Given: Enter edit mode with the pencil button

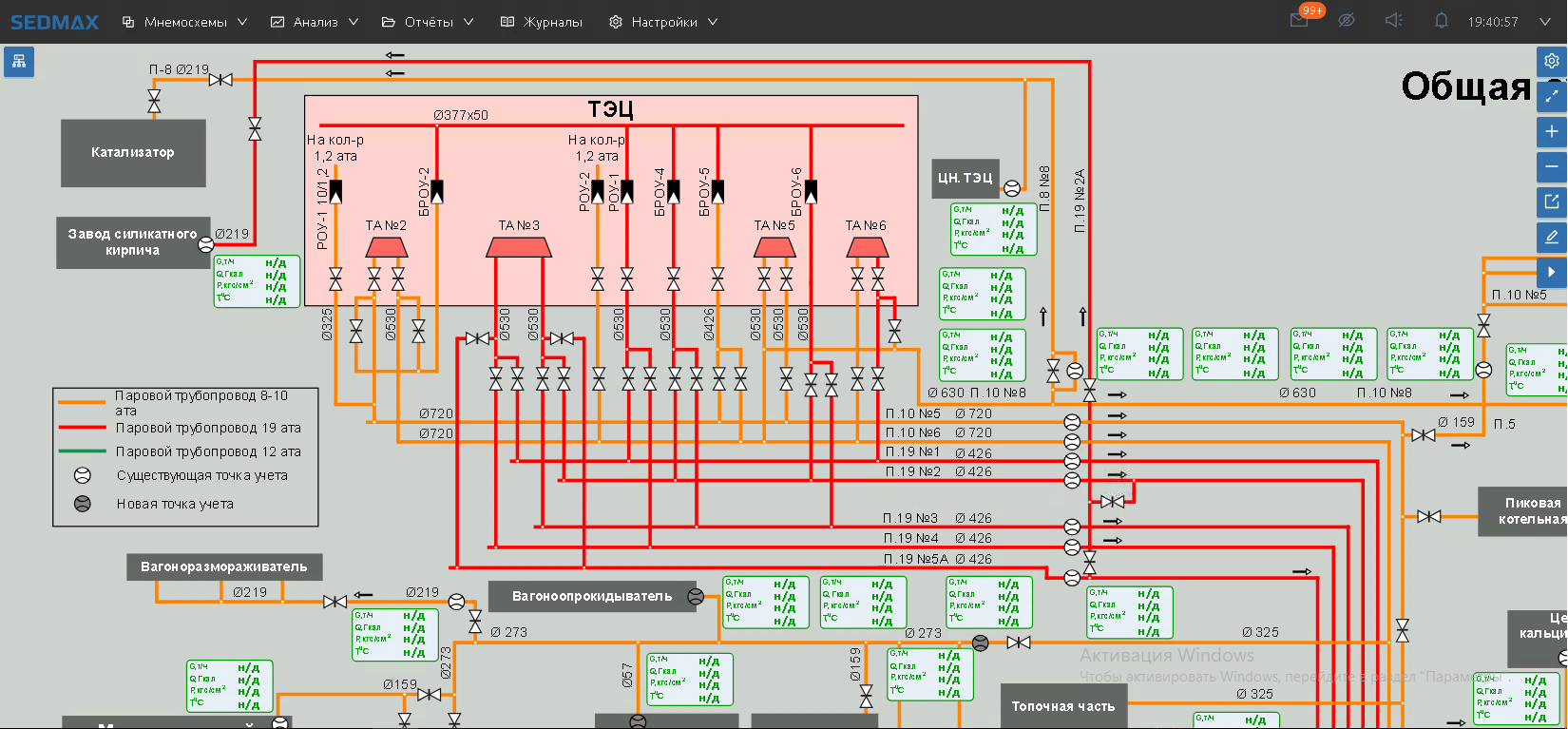Looking at the screenshot, I should click(1552, 237).
